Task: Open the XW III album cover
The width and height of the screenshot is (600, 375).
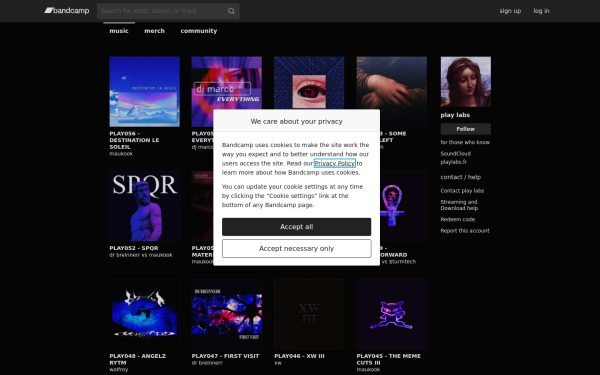Action: click(x=309, y=314)
